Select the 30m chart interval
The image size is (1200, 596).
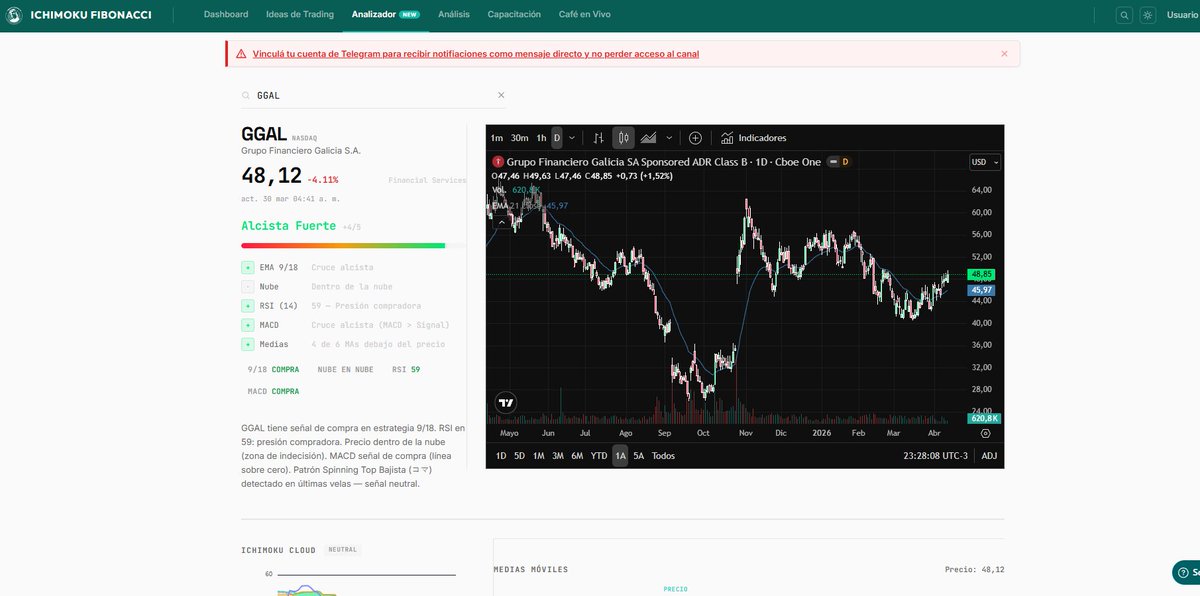[519, 138]
